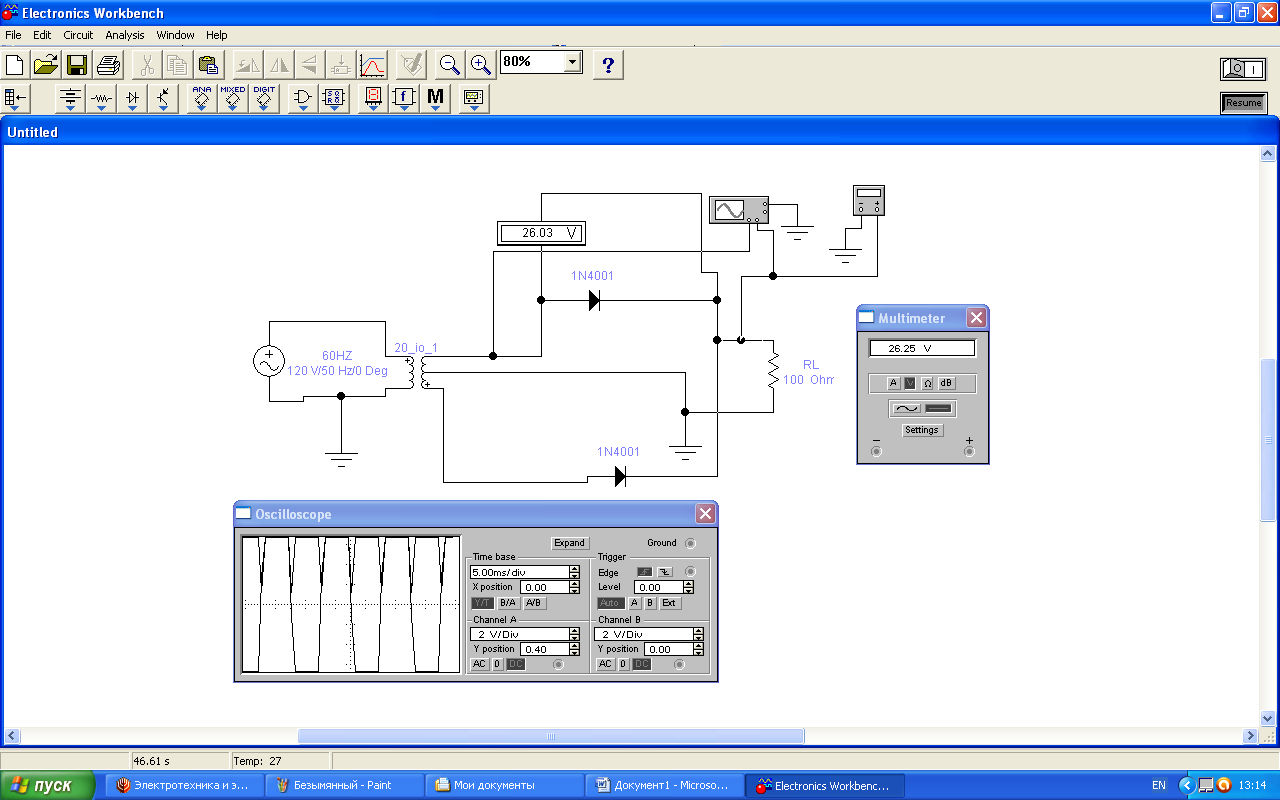Open an existing circuit file
Screen dimensions: 1280x800
coord(46,65)
